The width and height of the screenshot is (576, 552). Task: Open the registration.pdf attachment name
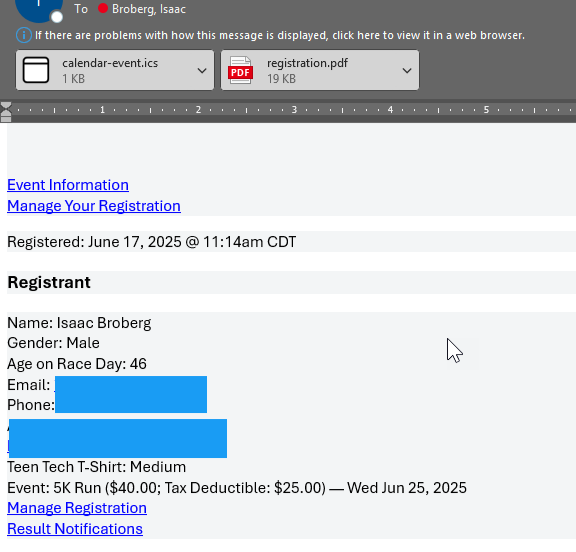pos(307,63)
